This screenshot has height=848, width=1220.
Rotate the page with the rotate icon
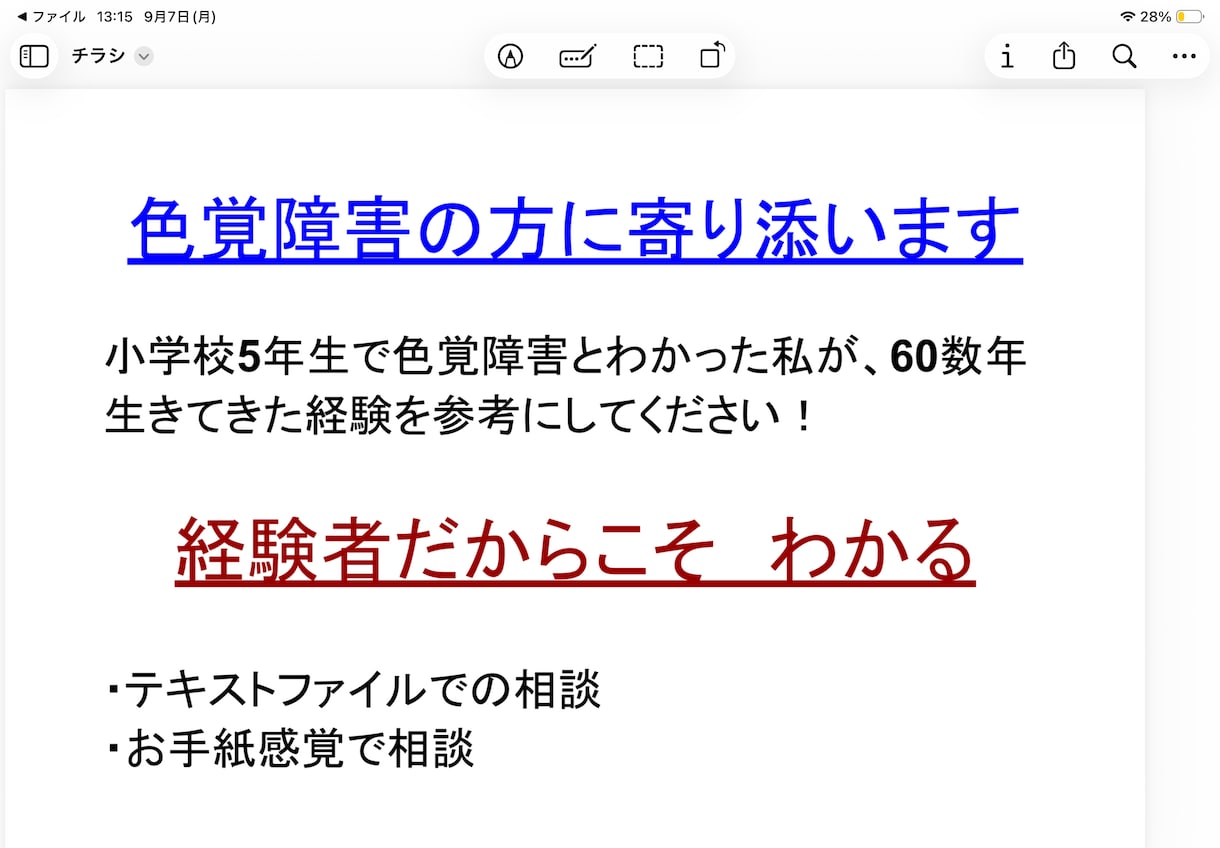coord(712,56)
